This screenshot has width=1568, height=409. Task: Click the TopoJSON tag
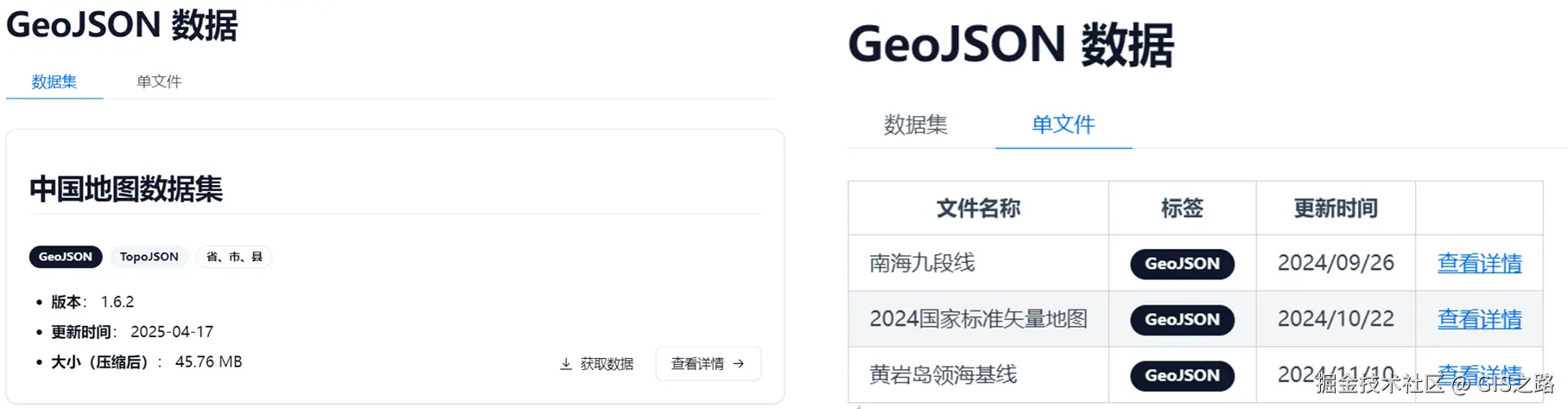pyautogui.click(x=149, y=257)
